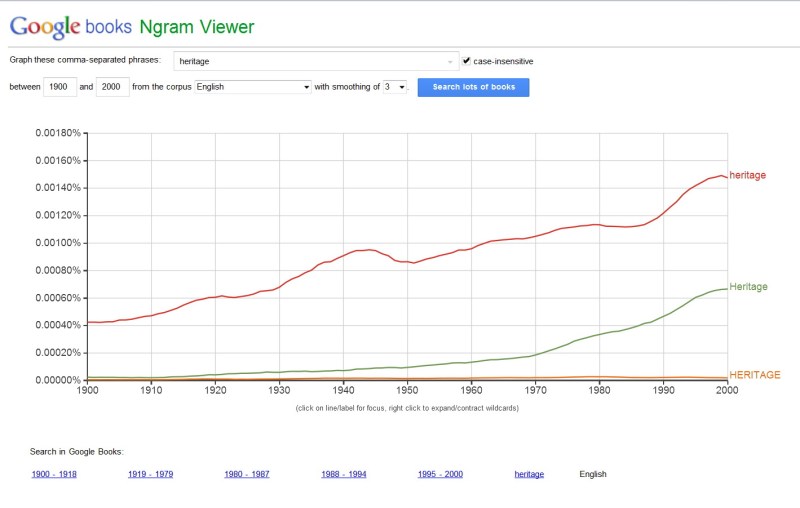Edit the end year 2000 field

click(112, 87)
